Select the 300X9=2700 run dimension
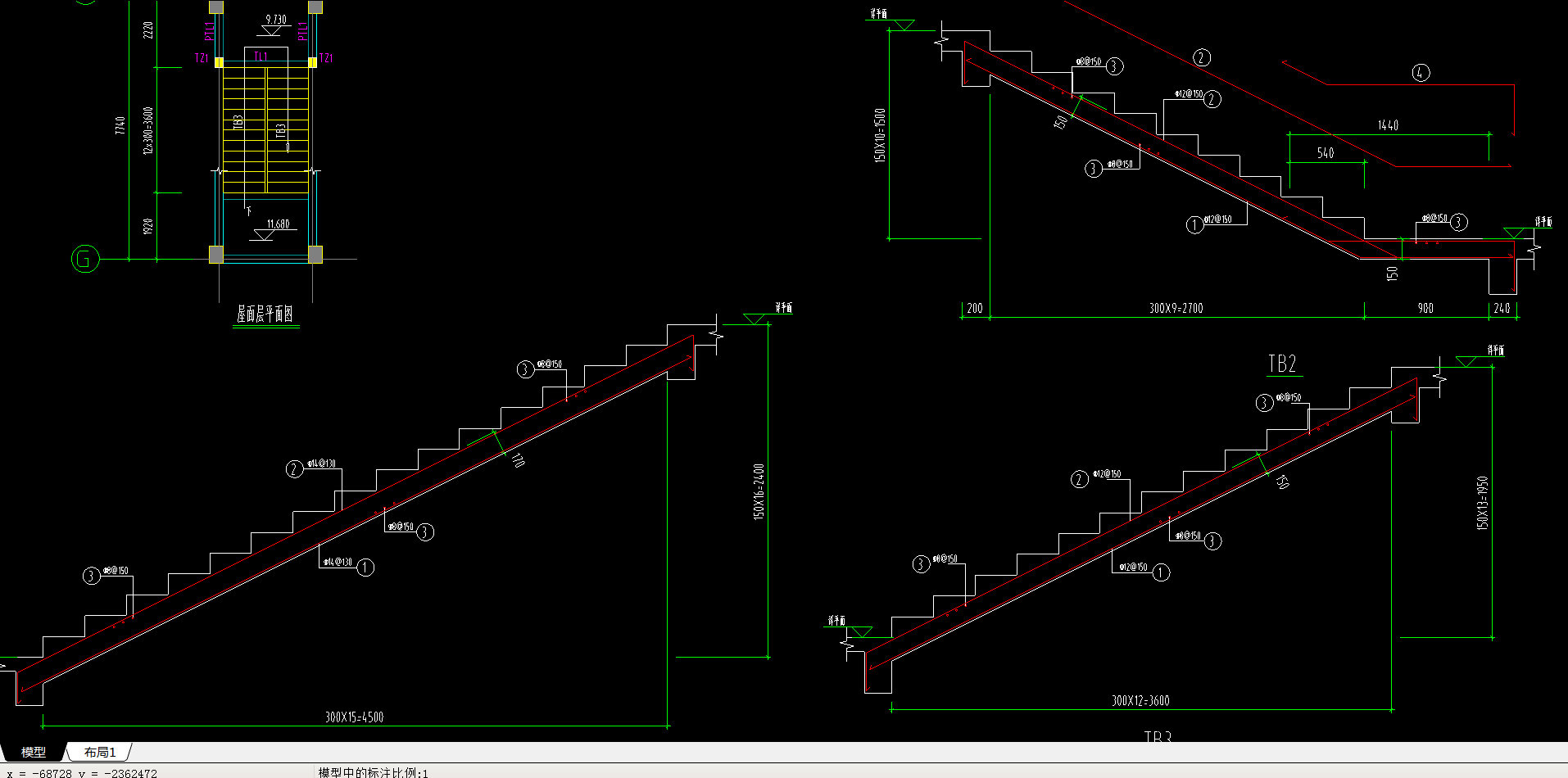Image resolution: width=1568 pixels, height=778 pixels. coord(1176,308)
